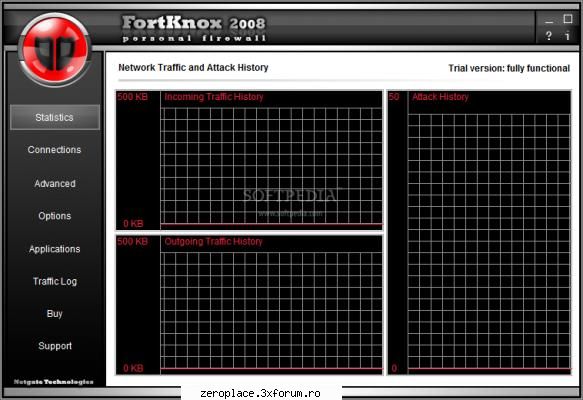Click the Netgate Technologies label

pos(54,382)
